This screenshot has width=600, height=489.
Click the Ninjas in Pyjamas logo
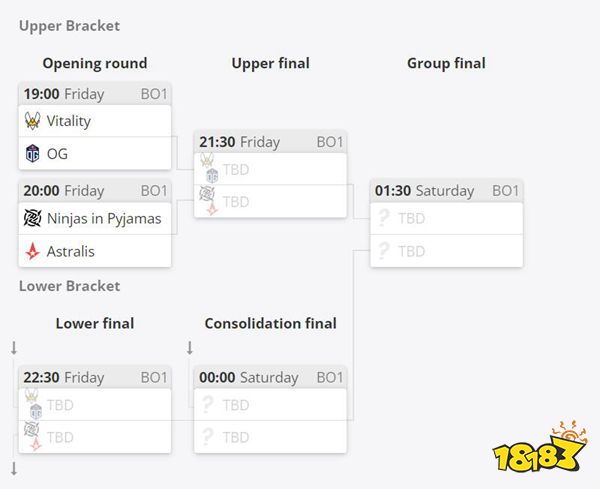coord(33,218)
